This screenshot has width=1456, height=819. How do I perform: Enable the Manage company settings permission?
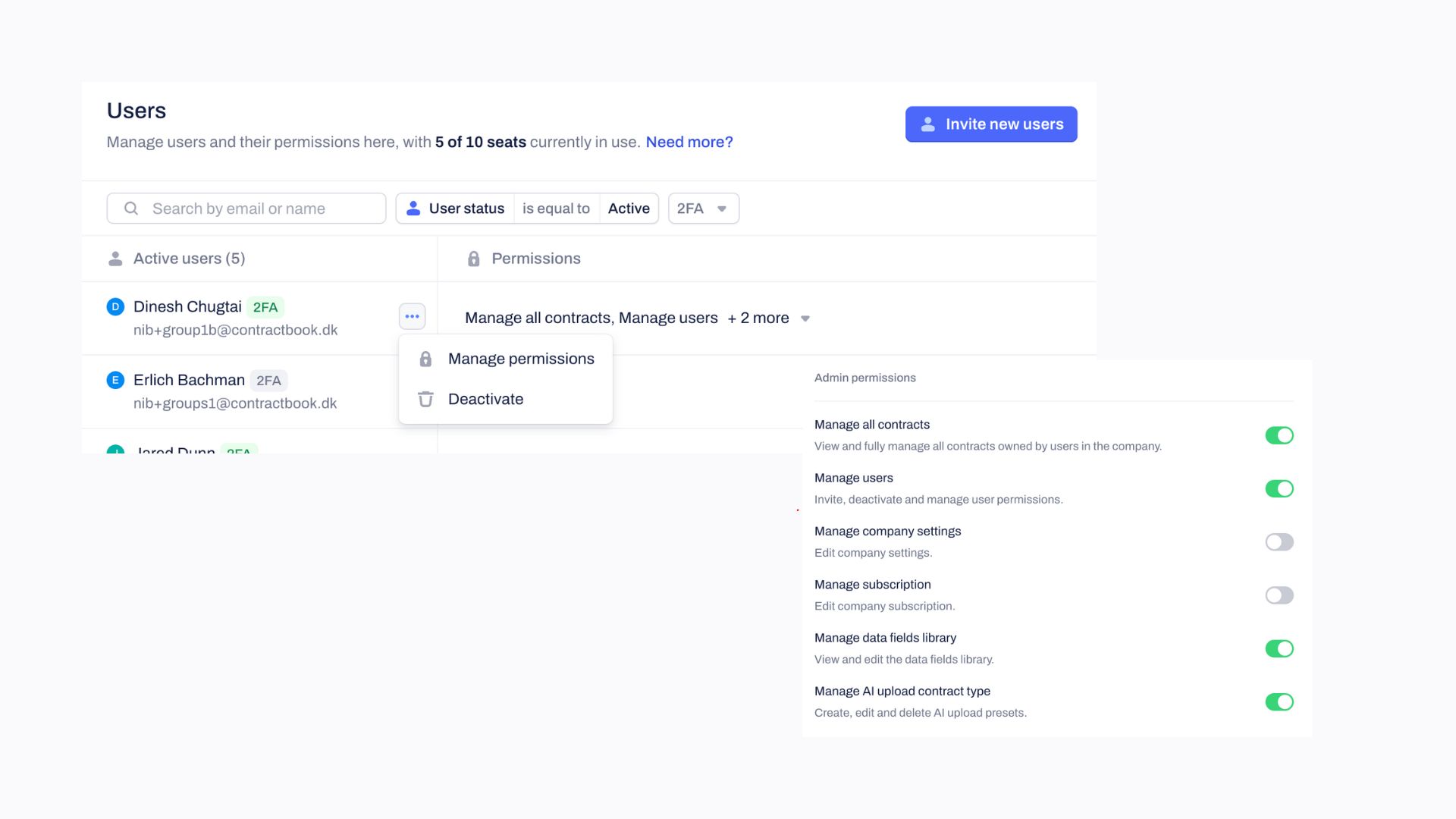(x=1279, y=541)
